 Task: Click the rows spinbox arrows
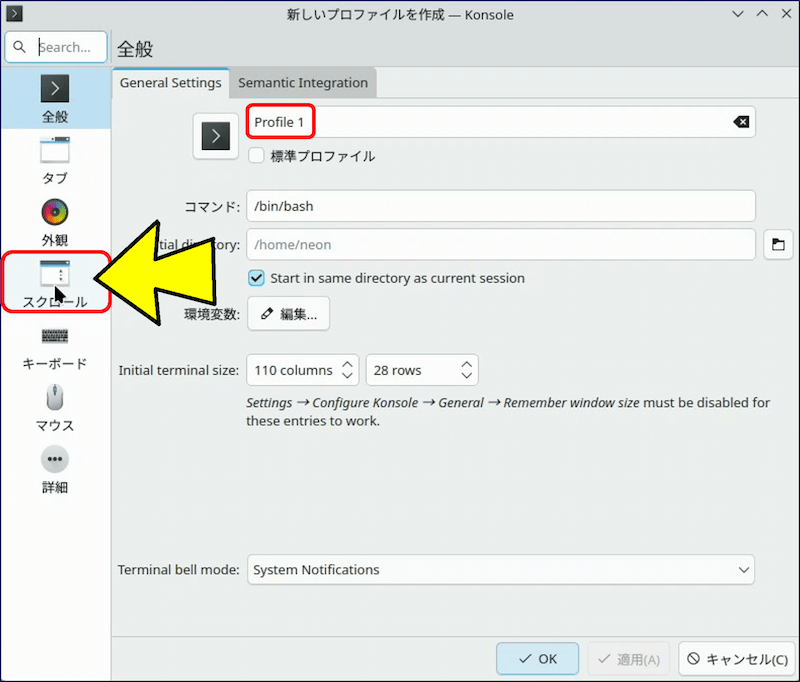pos(466,370)
